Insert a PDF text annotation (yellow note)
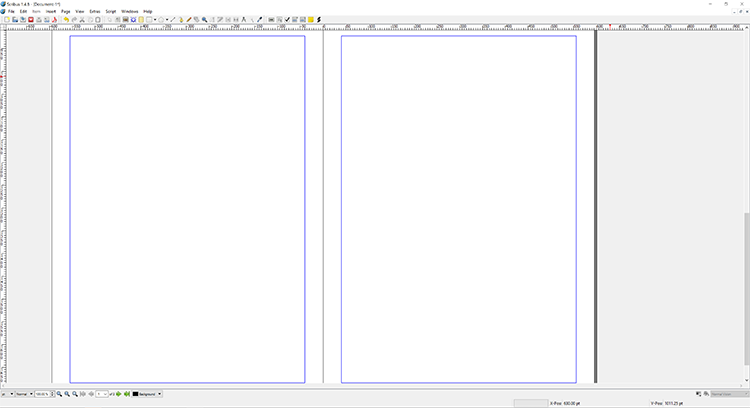 [x=310, y=20]
